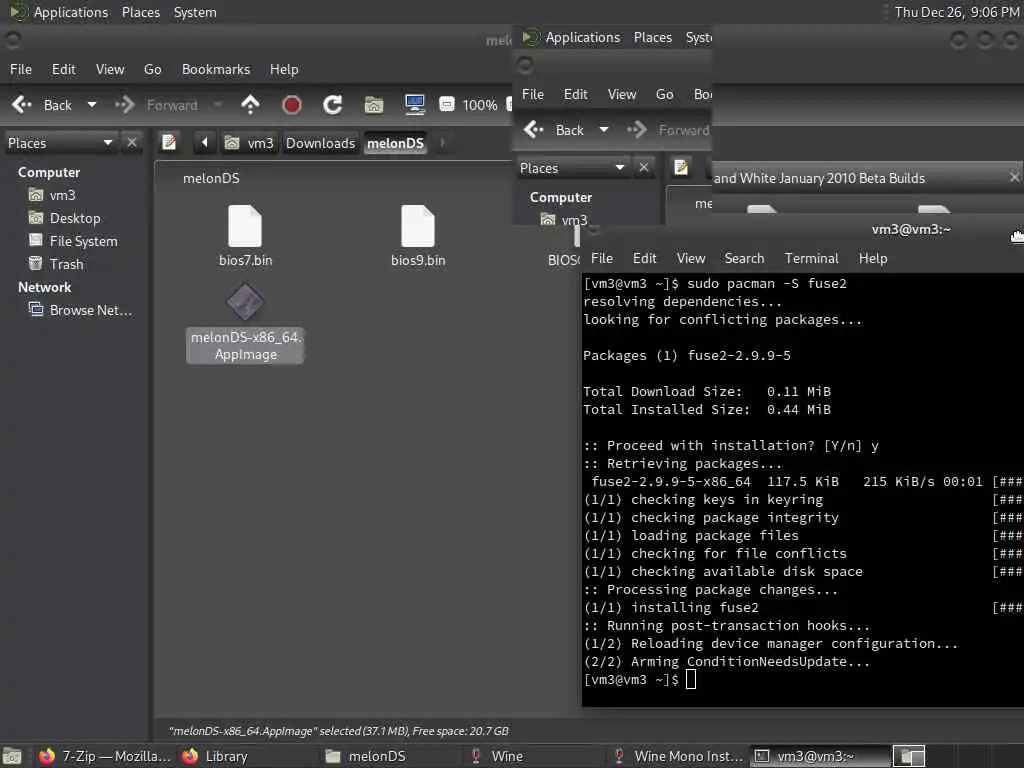Open System menu in top panel
The image size is (1024, 768).
pos(195,12)
